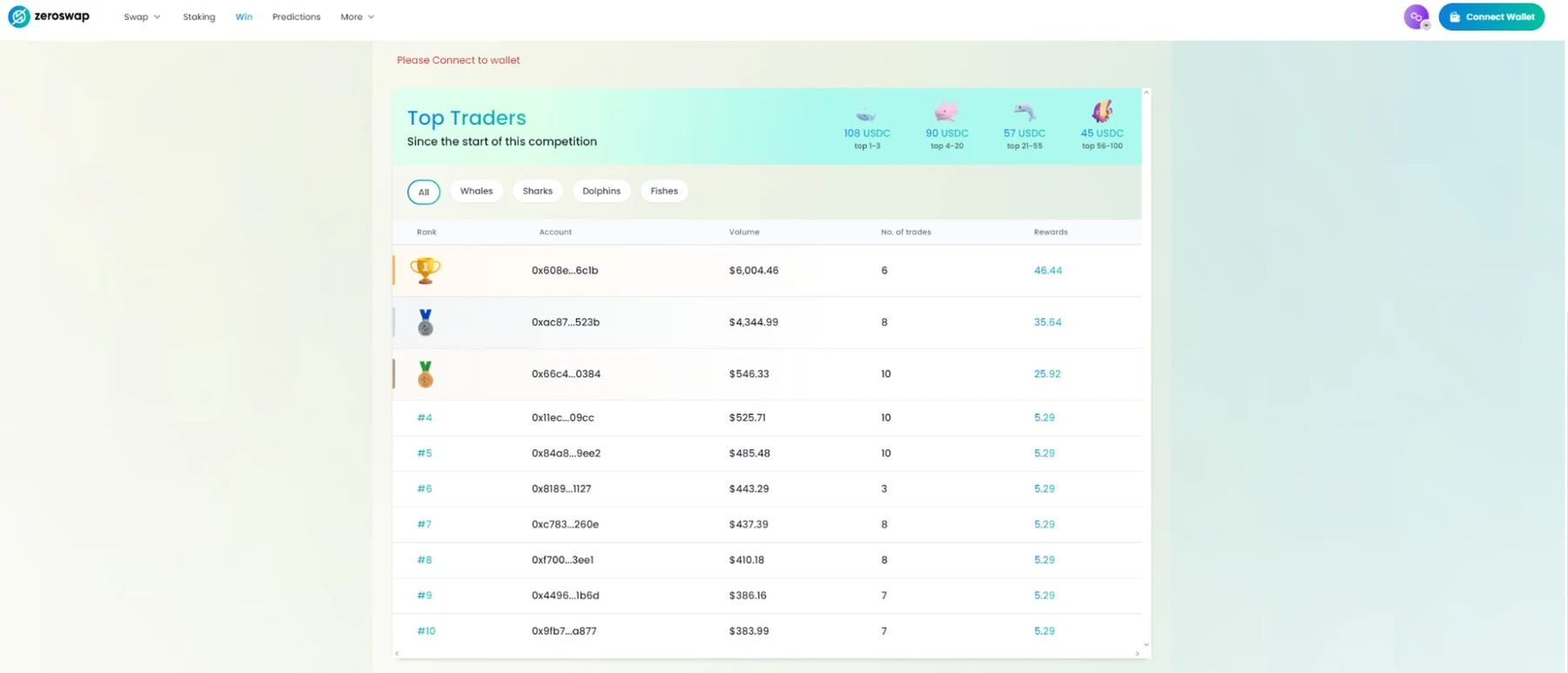
Task: Click the No. of trades column header
Action: (x=906, y=232)
